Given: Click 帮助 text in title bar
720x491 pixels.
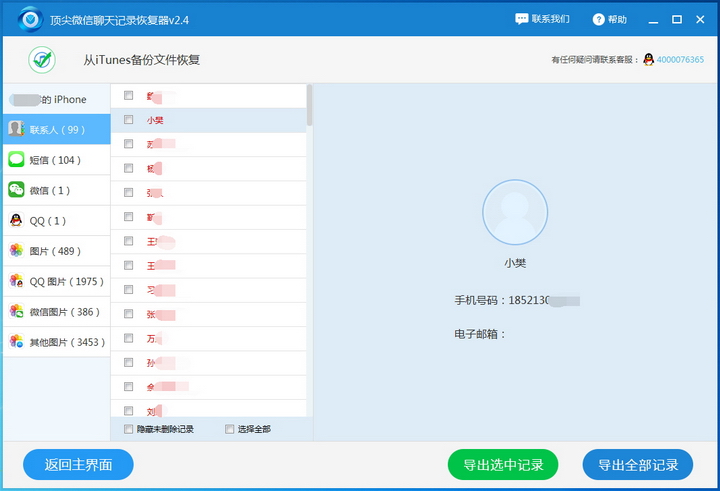Looking at the screenshot, I should (x=617, y=19).
